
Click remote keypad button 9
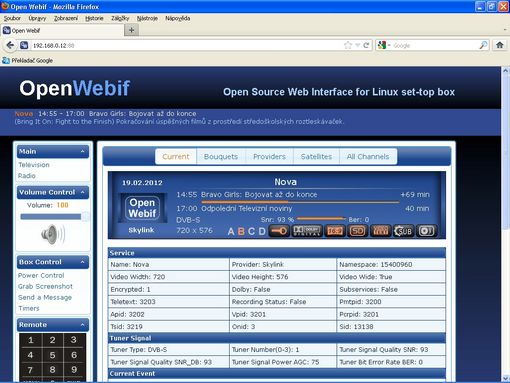(74, 370)
